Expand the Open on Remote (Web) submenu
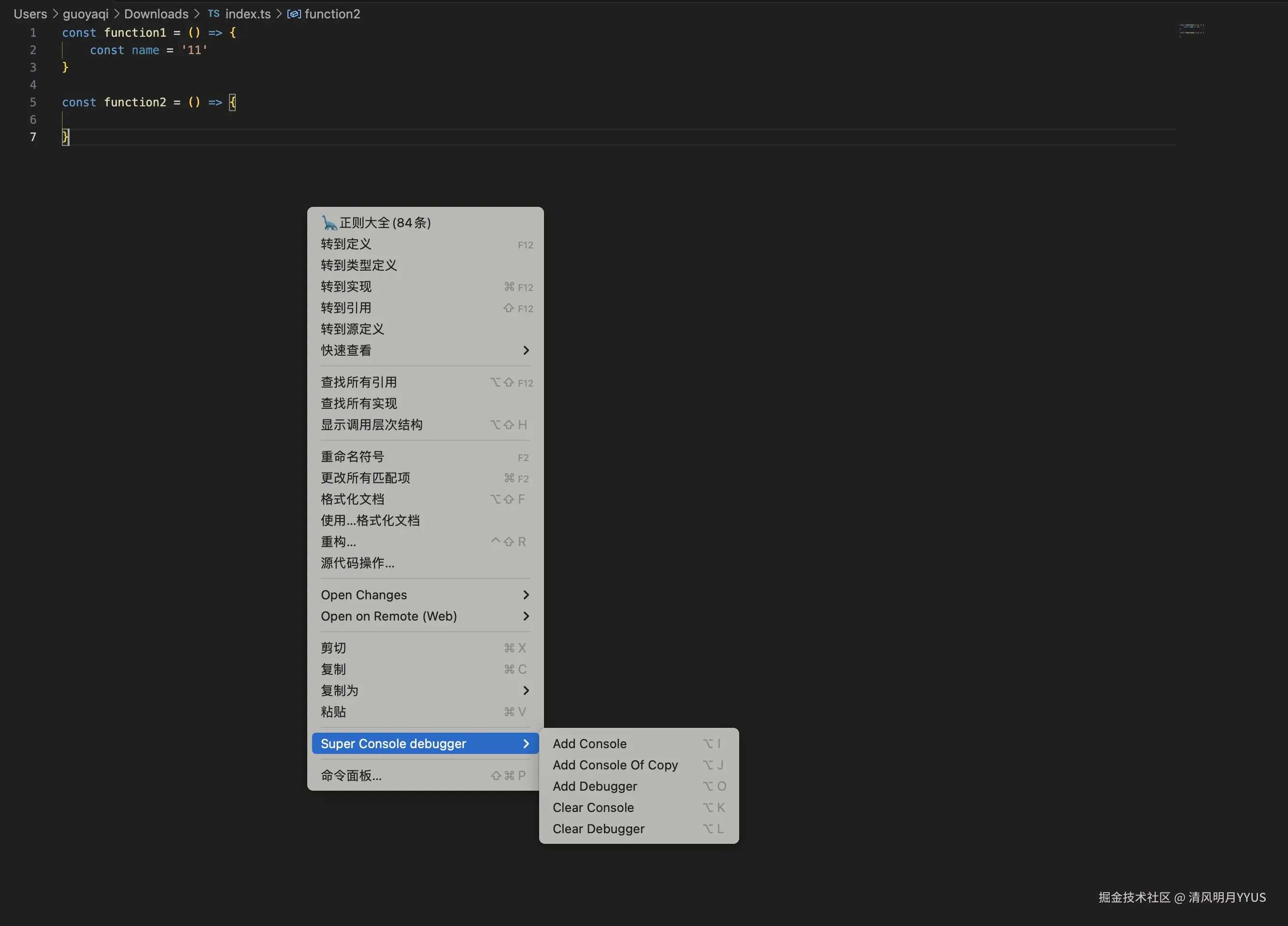Viewport: 1288px width, 926px height. [526, 616]
